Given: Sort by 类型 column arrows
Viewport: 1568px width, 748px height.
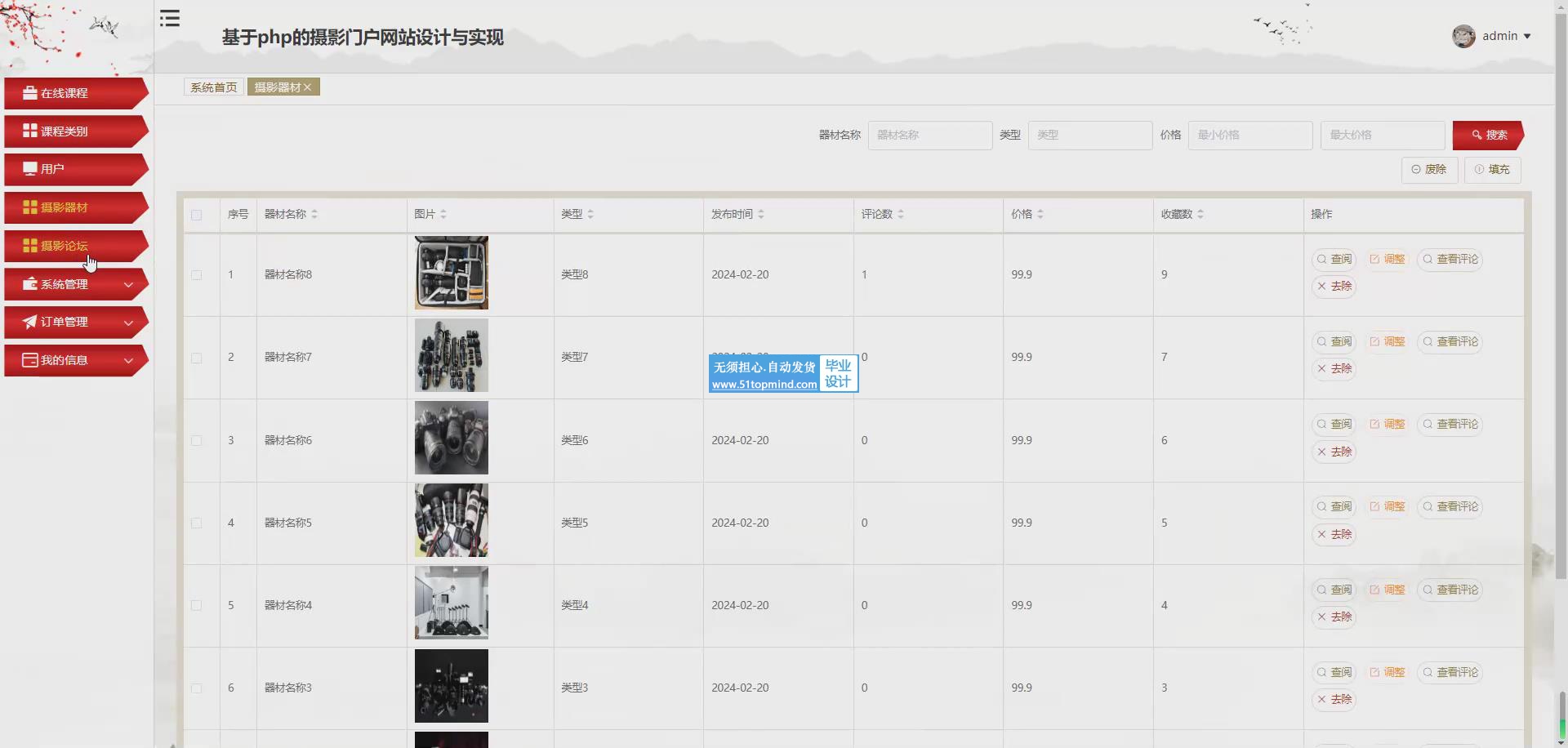Looking at the screenshot, I should pyautogui.click(x=590, y=214).
